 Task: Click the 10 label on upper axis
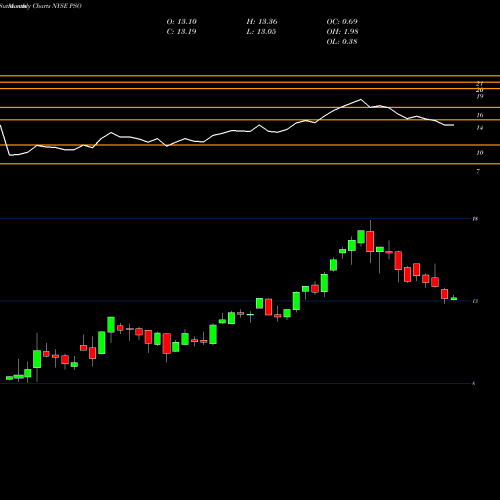pyautogui.click(x=480, y=153)
